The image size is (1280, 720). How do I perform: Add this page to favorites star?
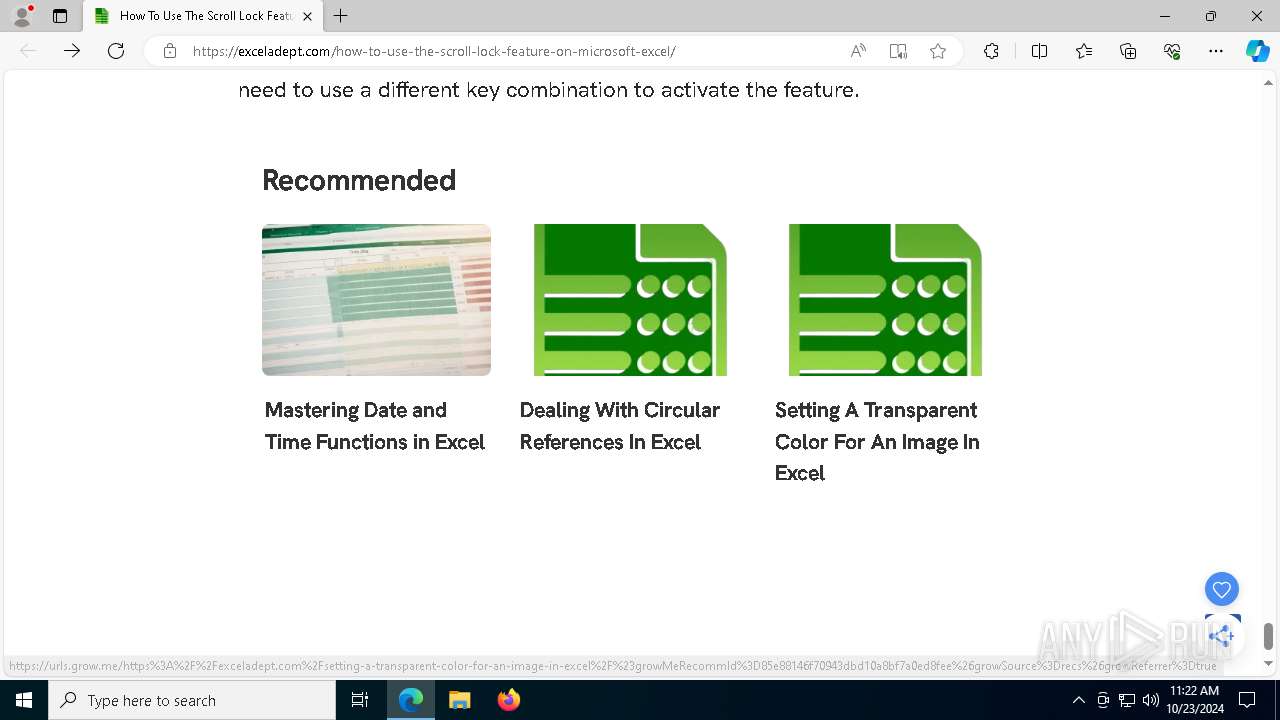938,51
